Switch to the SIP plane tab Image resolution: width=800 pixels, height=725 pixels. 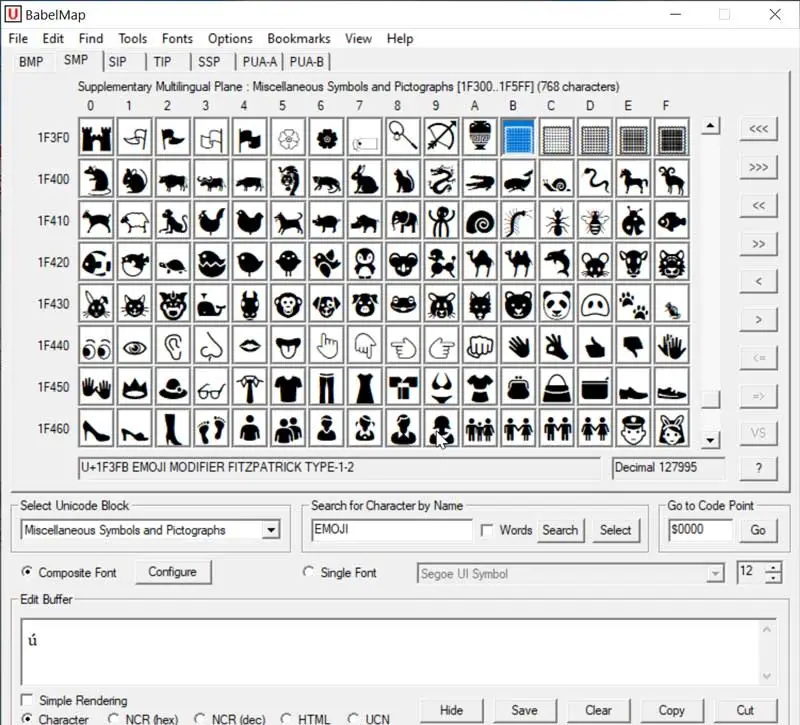coord(118,62)
